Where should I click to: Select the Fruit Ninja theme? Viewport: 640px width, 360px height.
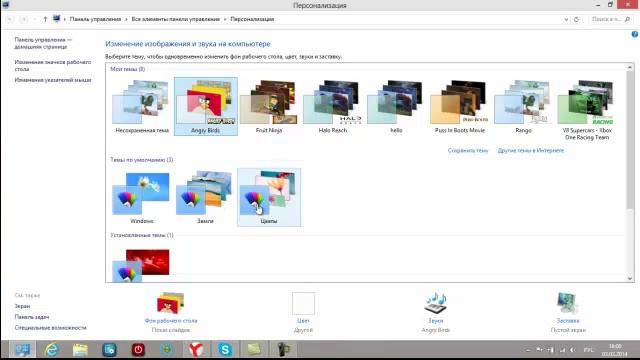point(269,106)
